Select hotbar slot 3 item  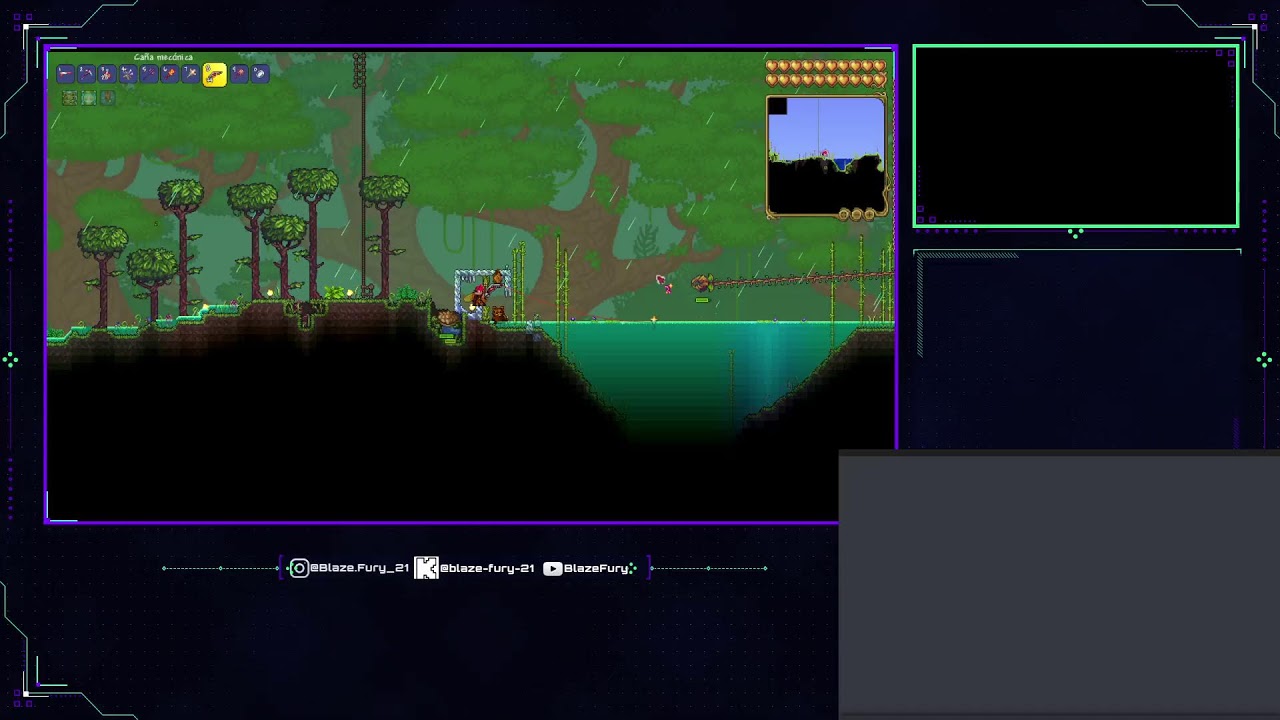107,73
